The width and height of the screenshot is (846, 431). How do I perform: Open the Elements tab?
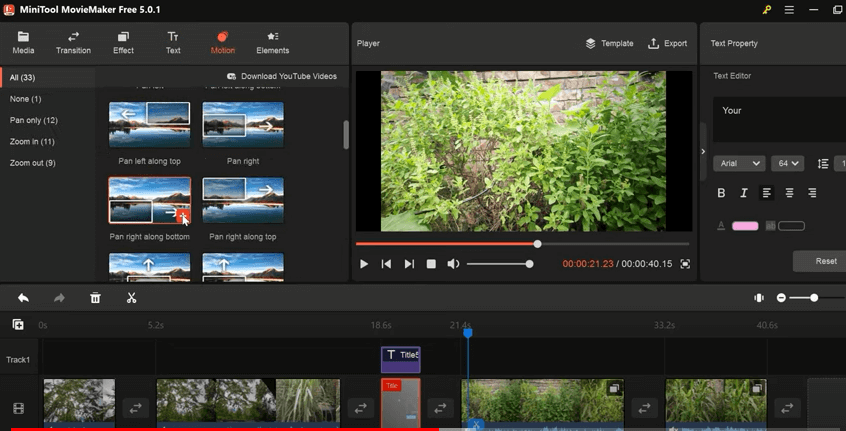coord(272,43)
